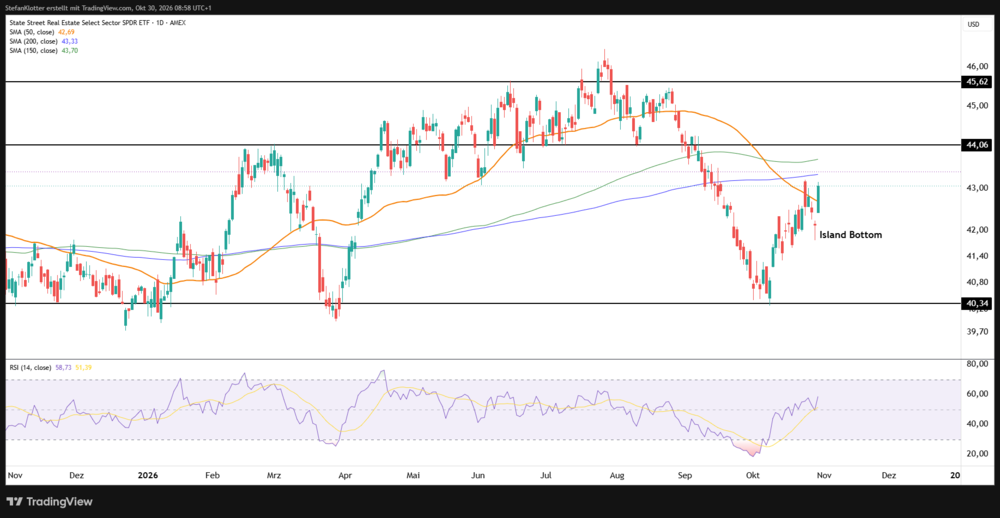Click the 40,34 price level label
The image size is (1000, 518).
pyautogui.click(x=977, y=304)
